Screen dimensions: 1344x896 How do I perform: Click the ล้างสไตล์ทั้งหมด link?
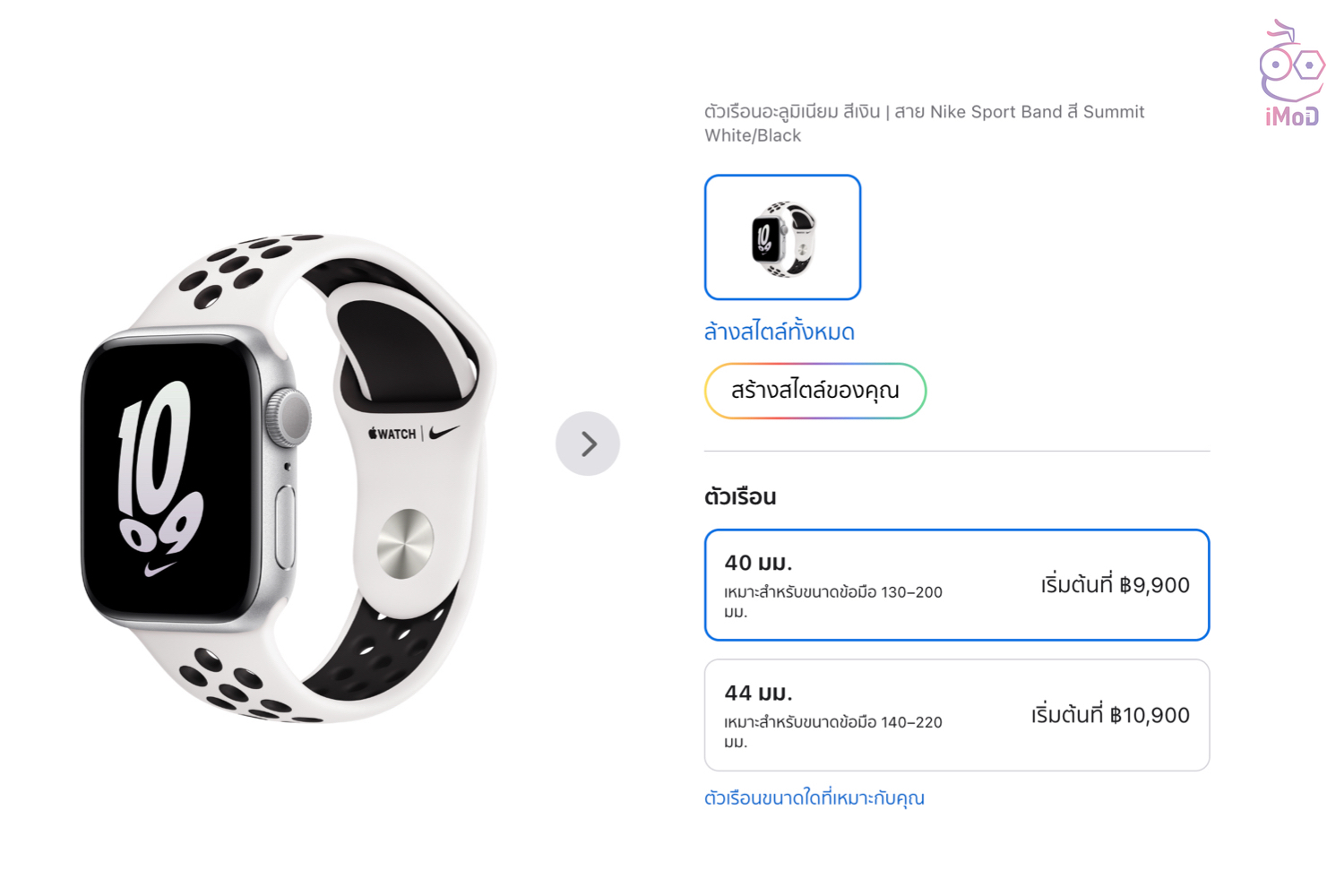pyautogui.click(x=779, y=332)
